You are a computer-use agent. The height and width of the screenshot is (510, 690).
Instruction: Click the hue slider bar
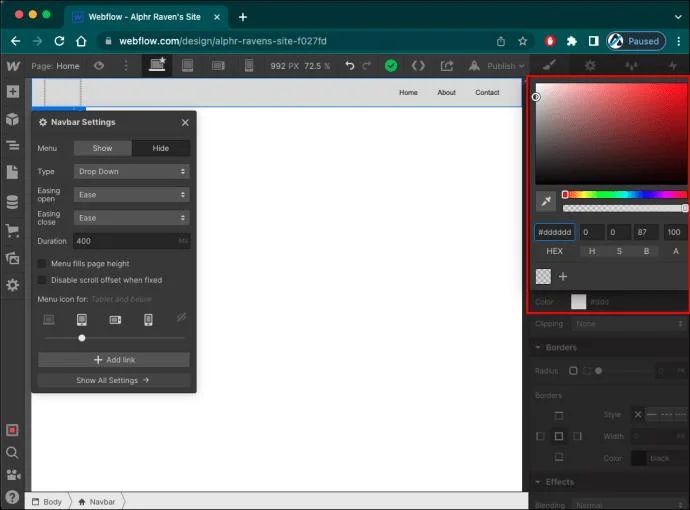pos(625,194)
